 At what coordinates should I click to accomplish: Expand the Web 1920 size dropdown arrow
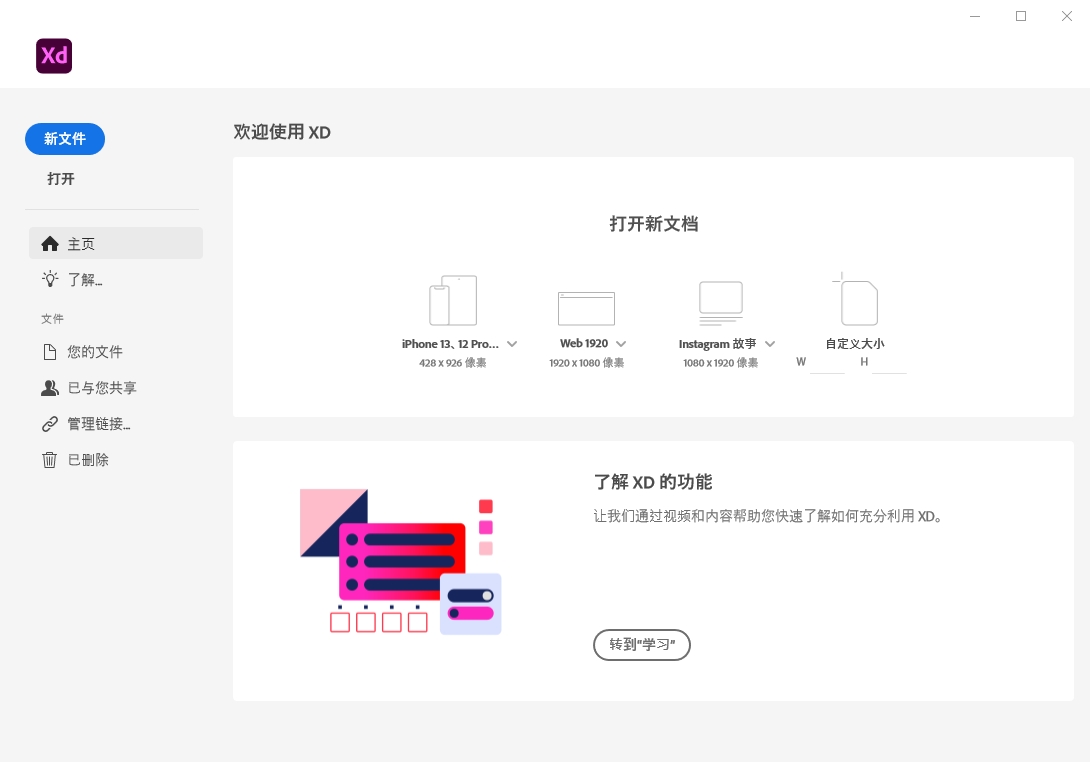(621, 344)
